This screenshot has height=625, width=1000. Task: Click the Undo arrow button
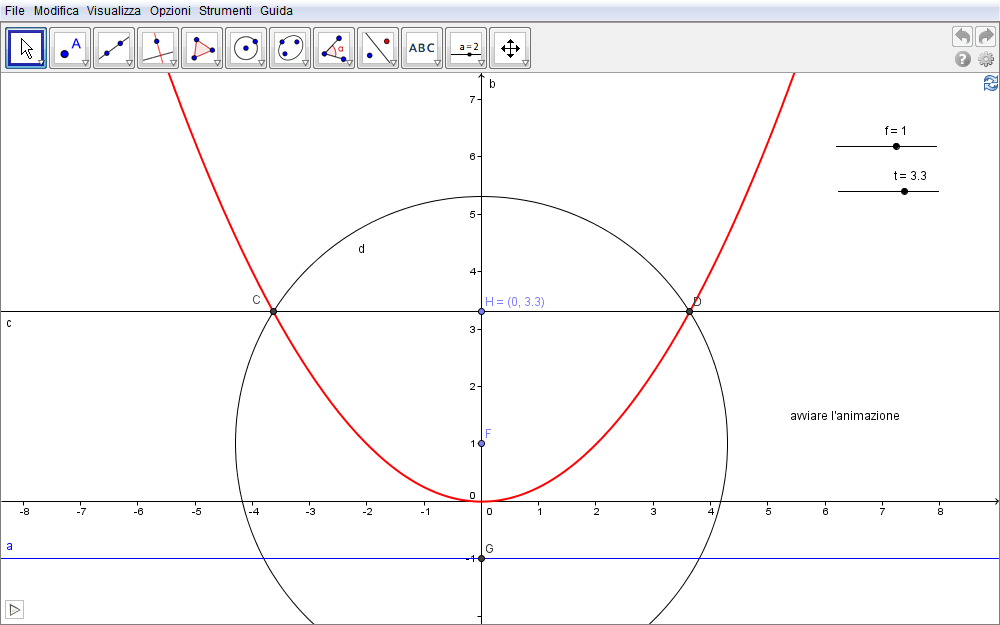[962, 36]
